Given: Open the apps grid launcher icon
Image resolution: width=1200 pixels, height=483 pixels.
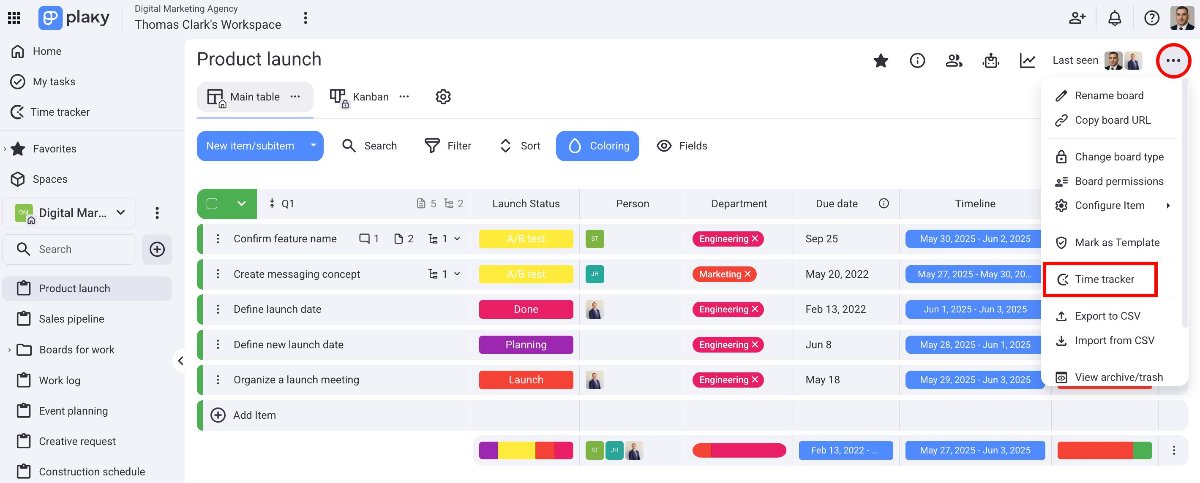Looking at the screenshot, I should 14,17.
